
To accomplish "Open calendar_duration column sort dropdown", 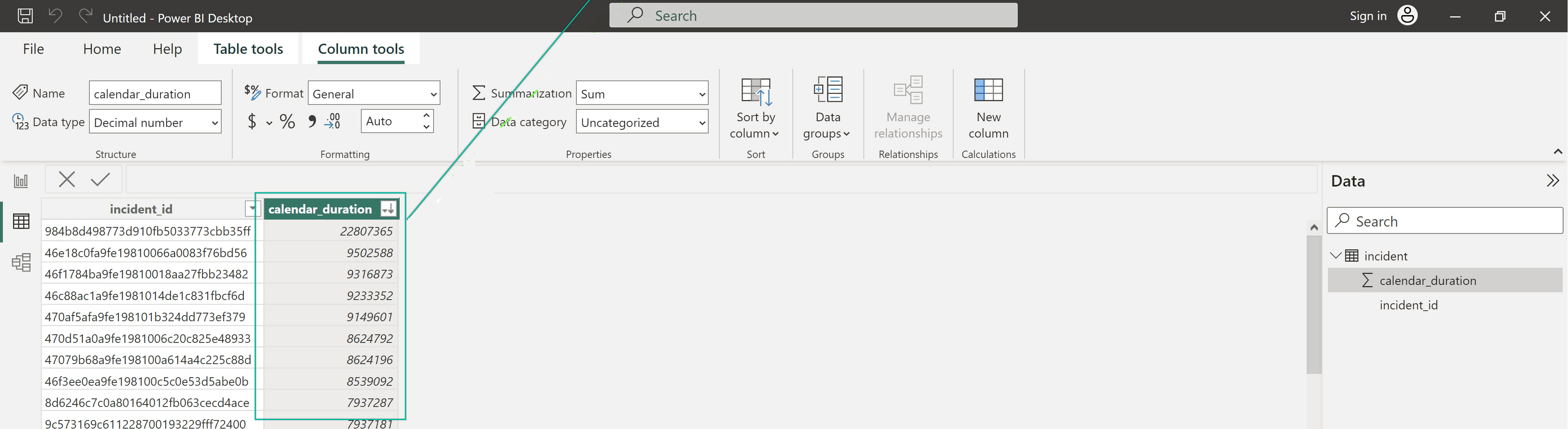I will [388, 209].
